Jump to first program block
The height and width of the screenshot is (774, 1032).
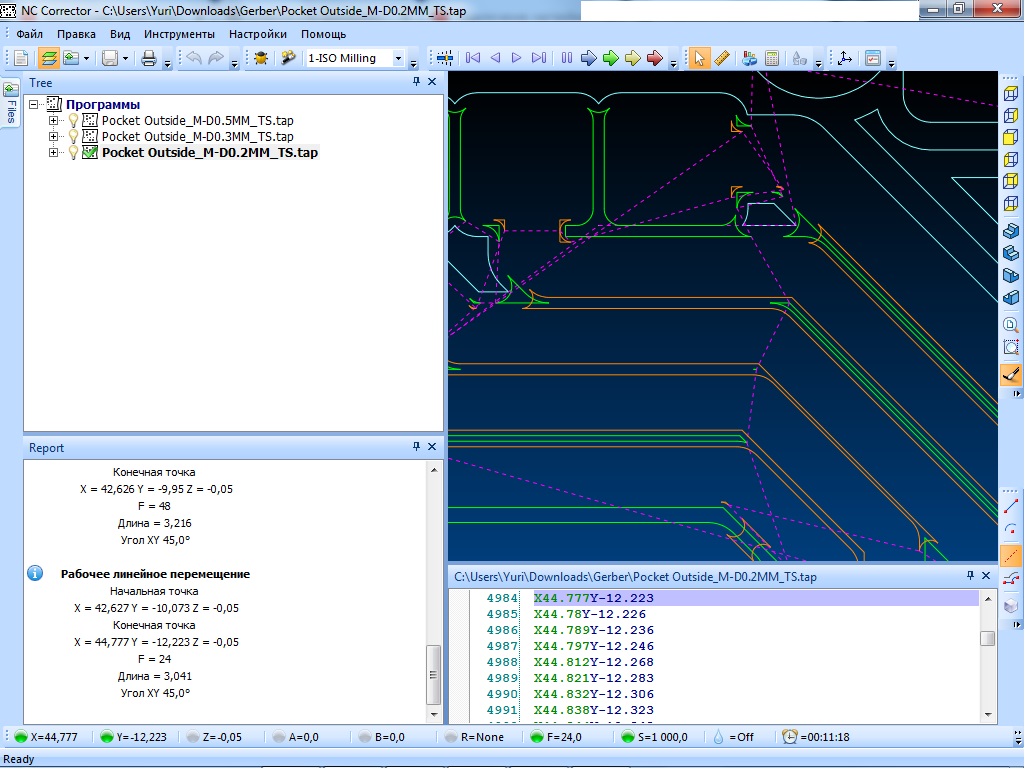[x=473, y=58]
